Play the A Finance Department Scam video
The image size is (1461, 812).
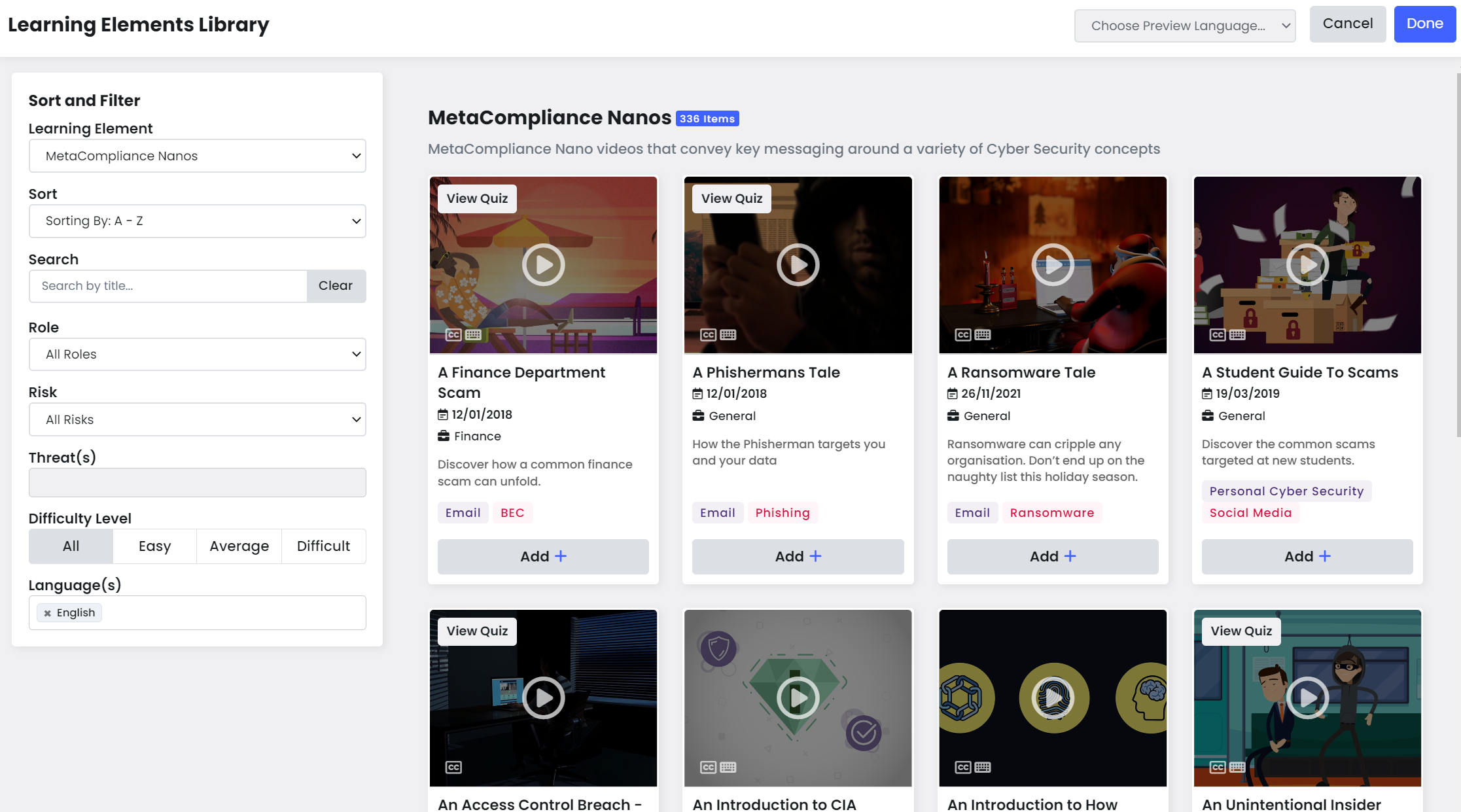click(543, 265)
